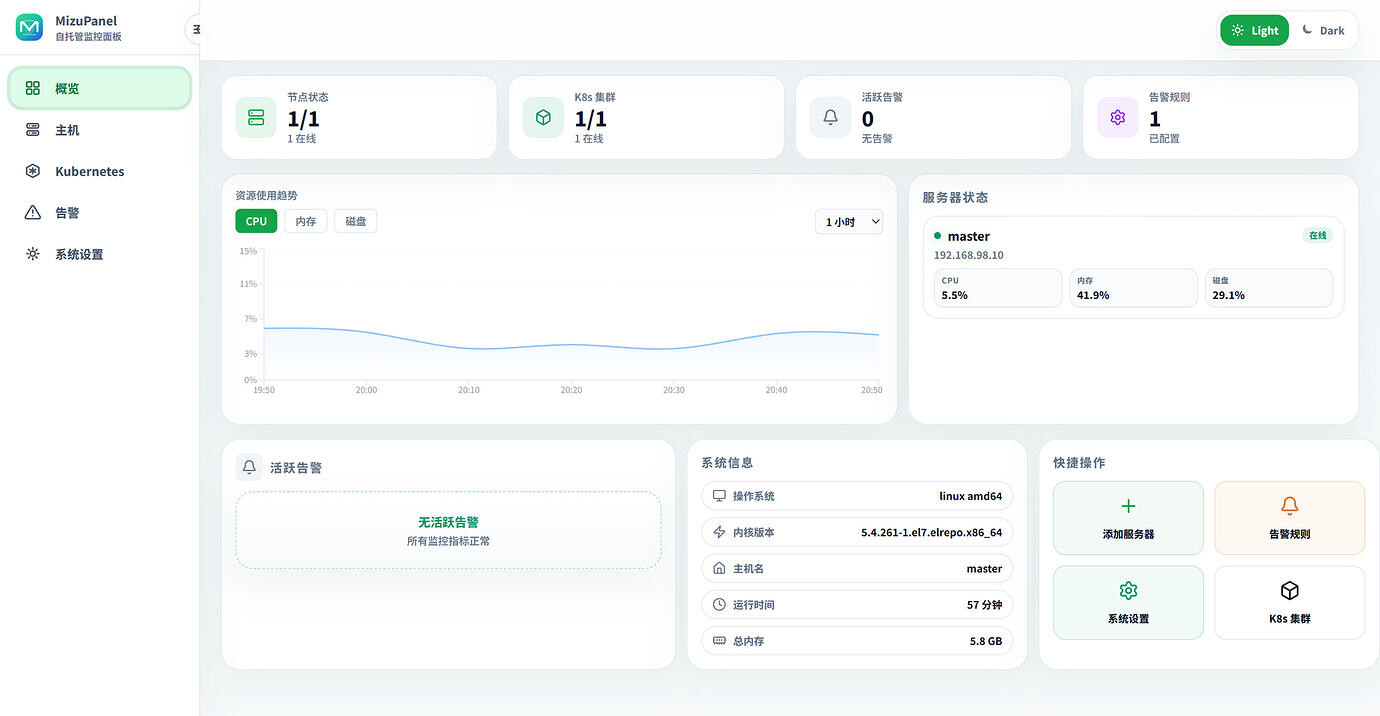
Task: Click the K8s 集群 quick action button
Action: point(1289,602)
